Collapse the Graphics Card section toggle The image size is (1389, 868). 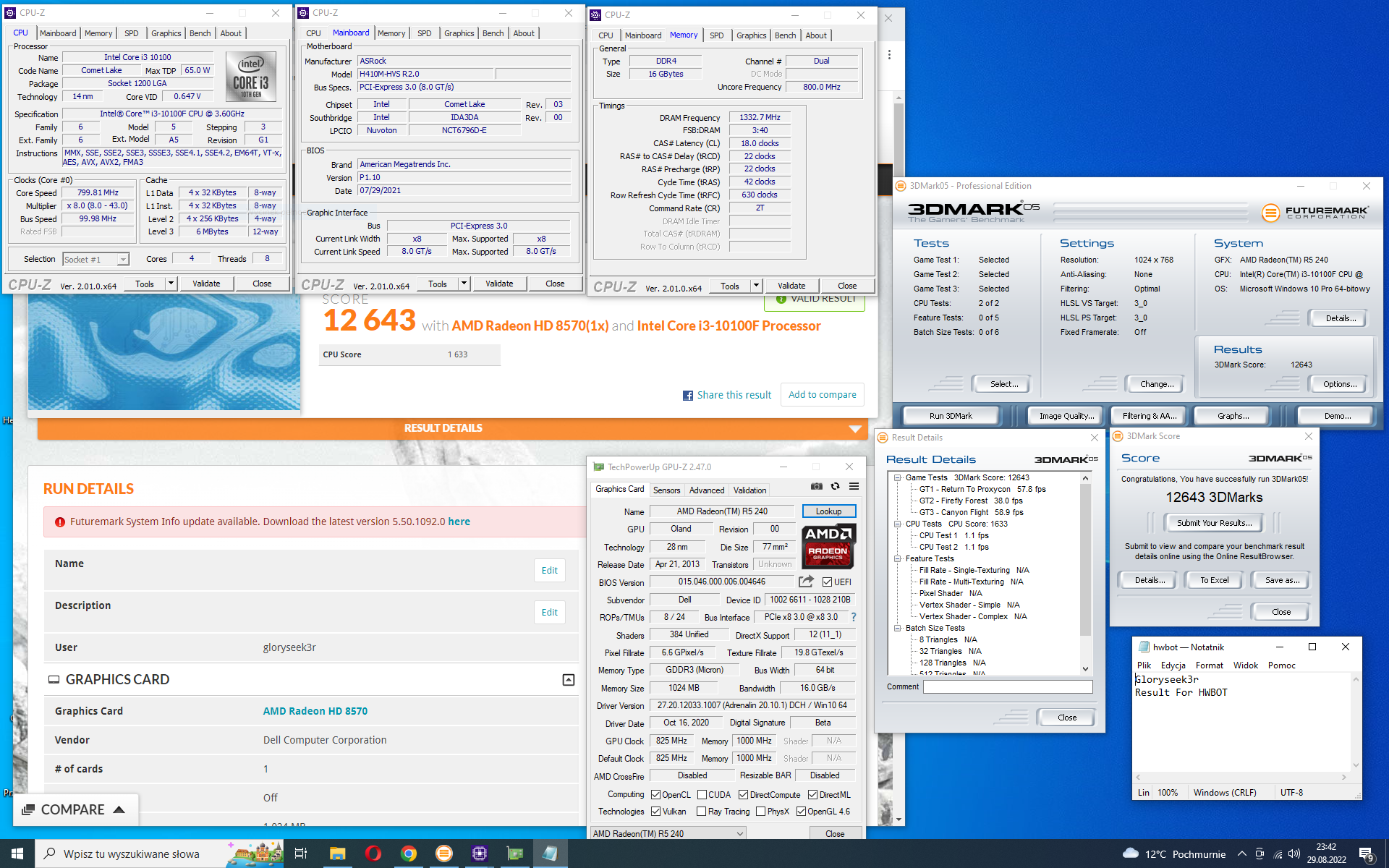(x=569, y=680)
